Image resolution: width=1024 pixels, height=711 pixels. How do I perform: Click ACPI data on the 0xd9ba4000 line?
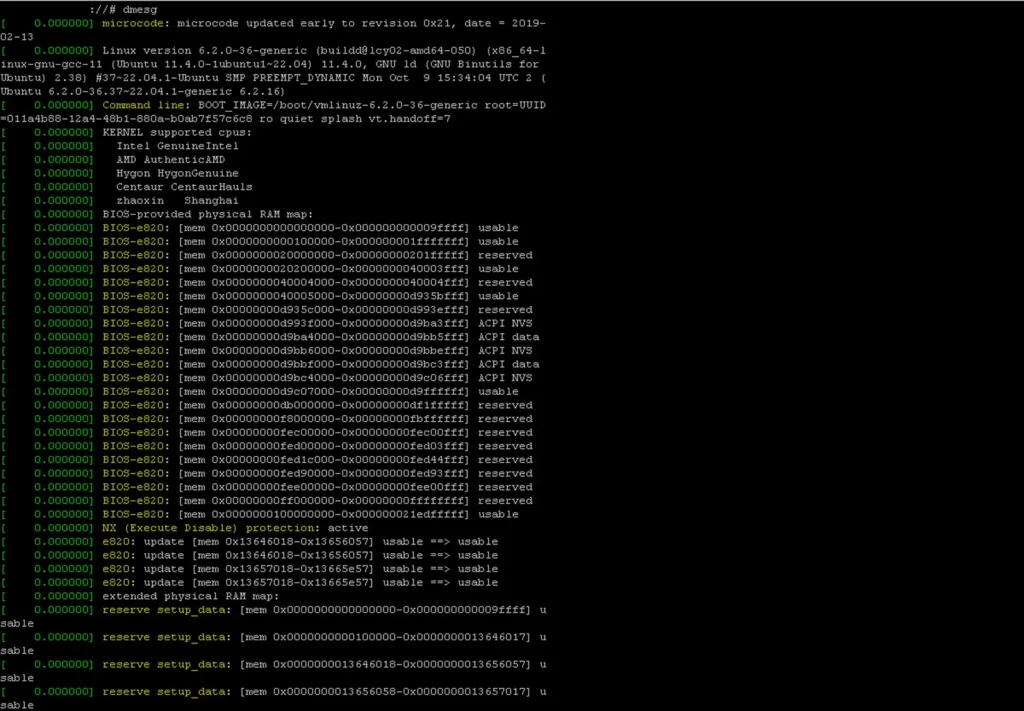tap(508, 337)
